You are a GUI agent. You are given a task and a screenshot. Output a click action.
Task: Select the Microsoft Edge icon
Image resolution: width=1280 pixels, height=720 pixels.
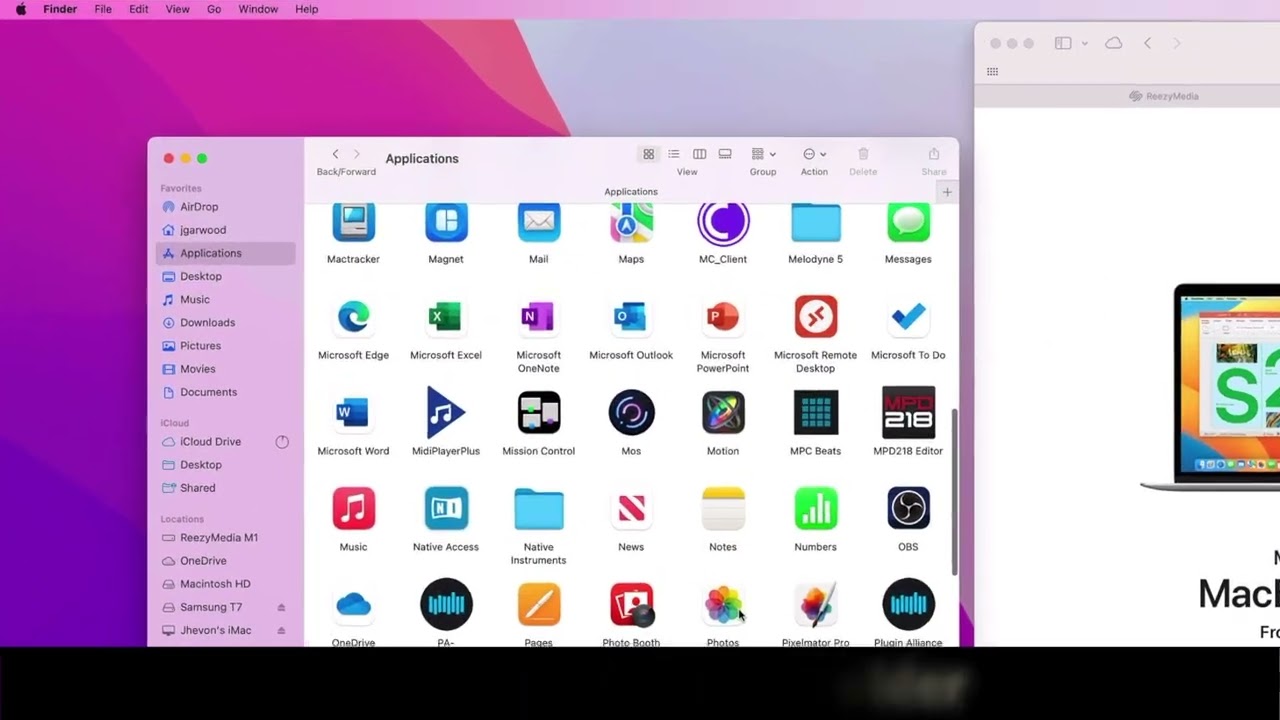[353, 317]
